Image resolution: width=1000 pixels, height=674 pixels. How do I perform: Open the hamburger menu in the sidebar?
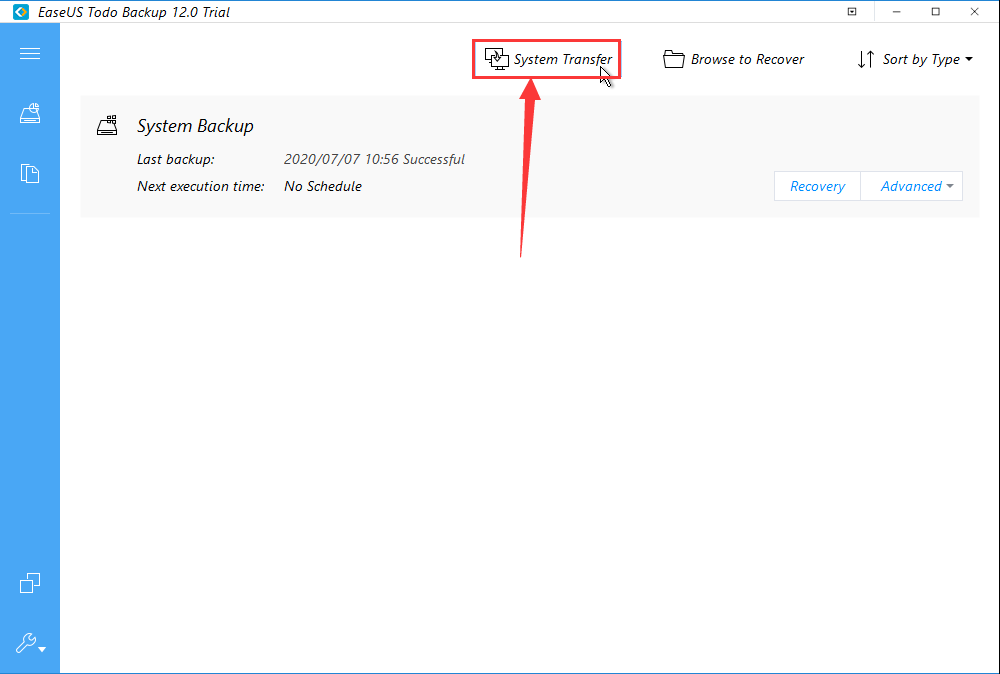(30, 53)
